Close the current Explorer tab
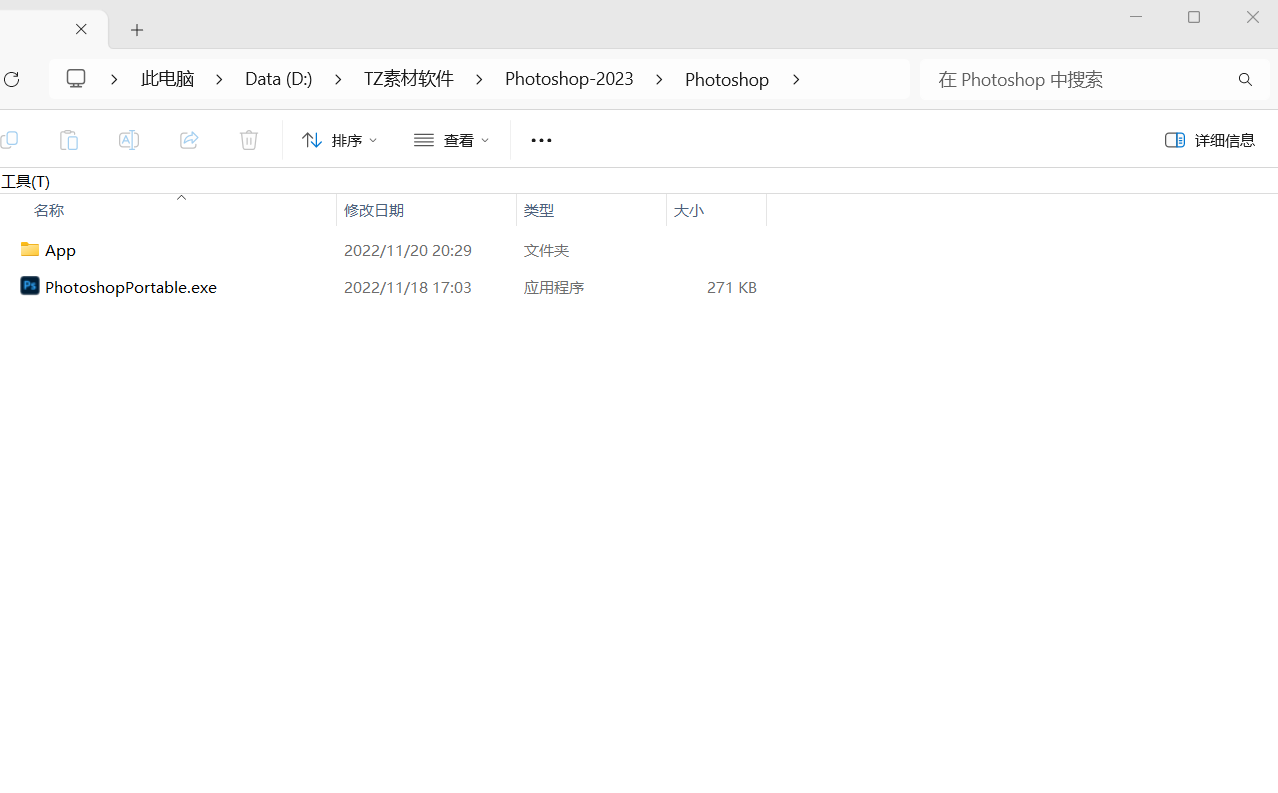The image size is (1278, 793). (x=81, y=29)
